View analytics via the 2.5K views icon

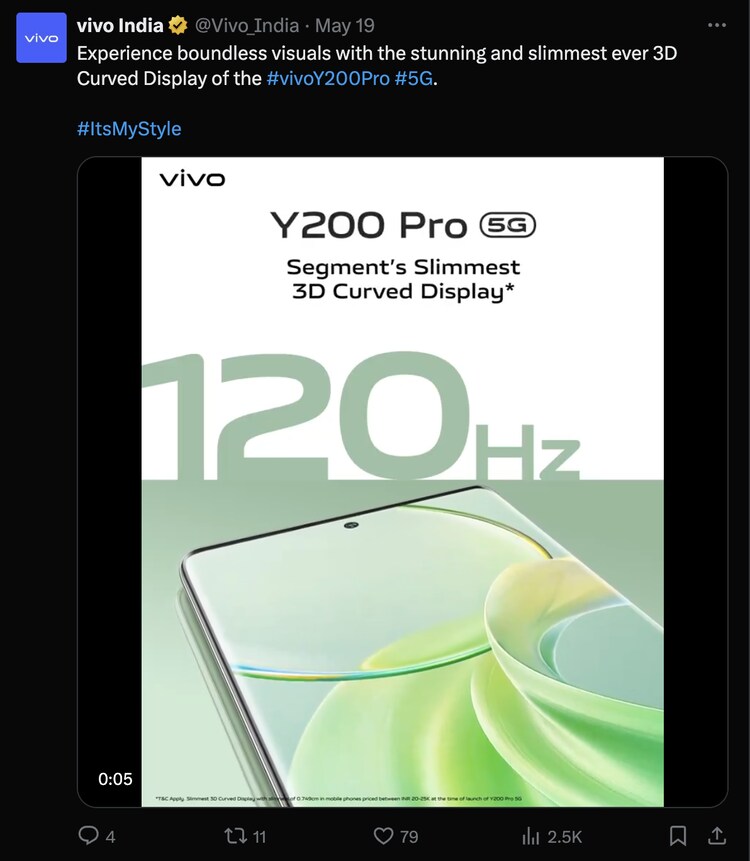click(531, 836)
